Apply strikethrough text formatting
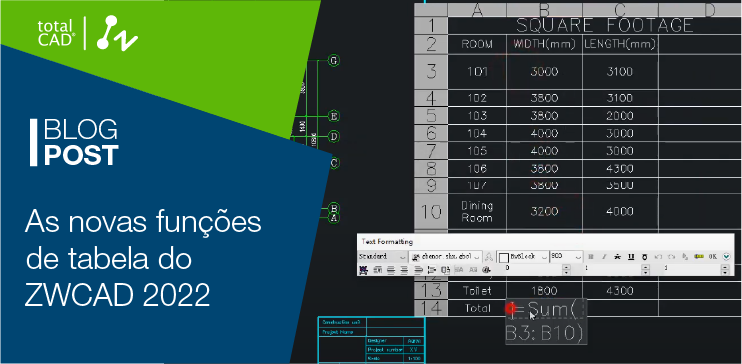This screenshot has height=364, width=742. [617, 257]
